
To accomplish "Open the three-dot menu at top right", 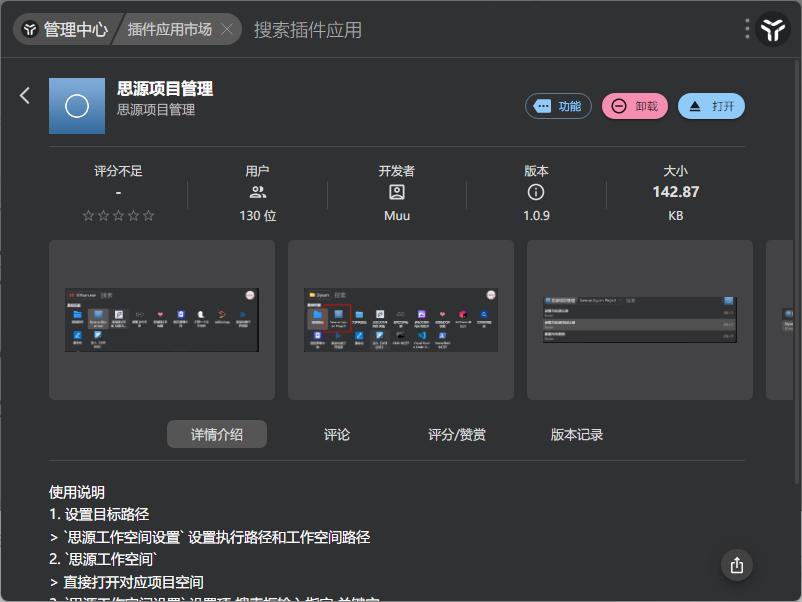I will 747,29.
